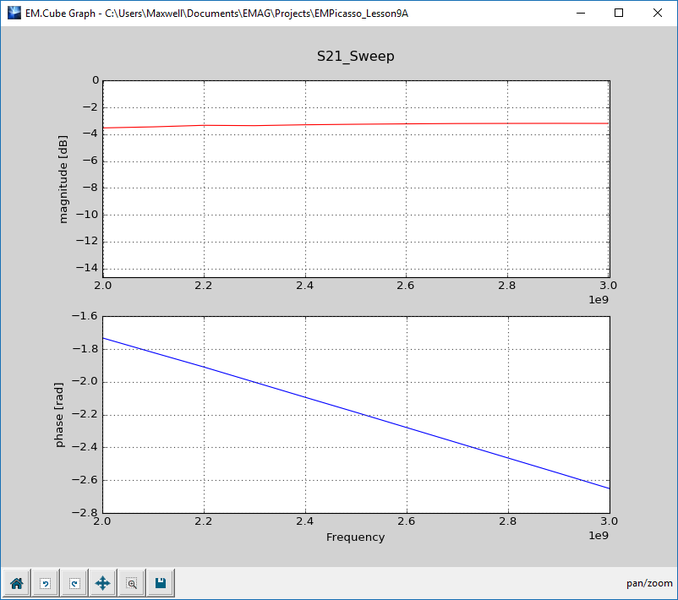Click inside the upper magnitude plot area
678x600 pixels.
pos(356,199)
